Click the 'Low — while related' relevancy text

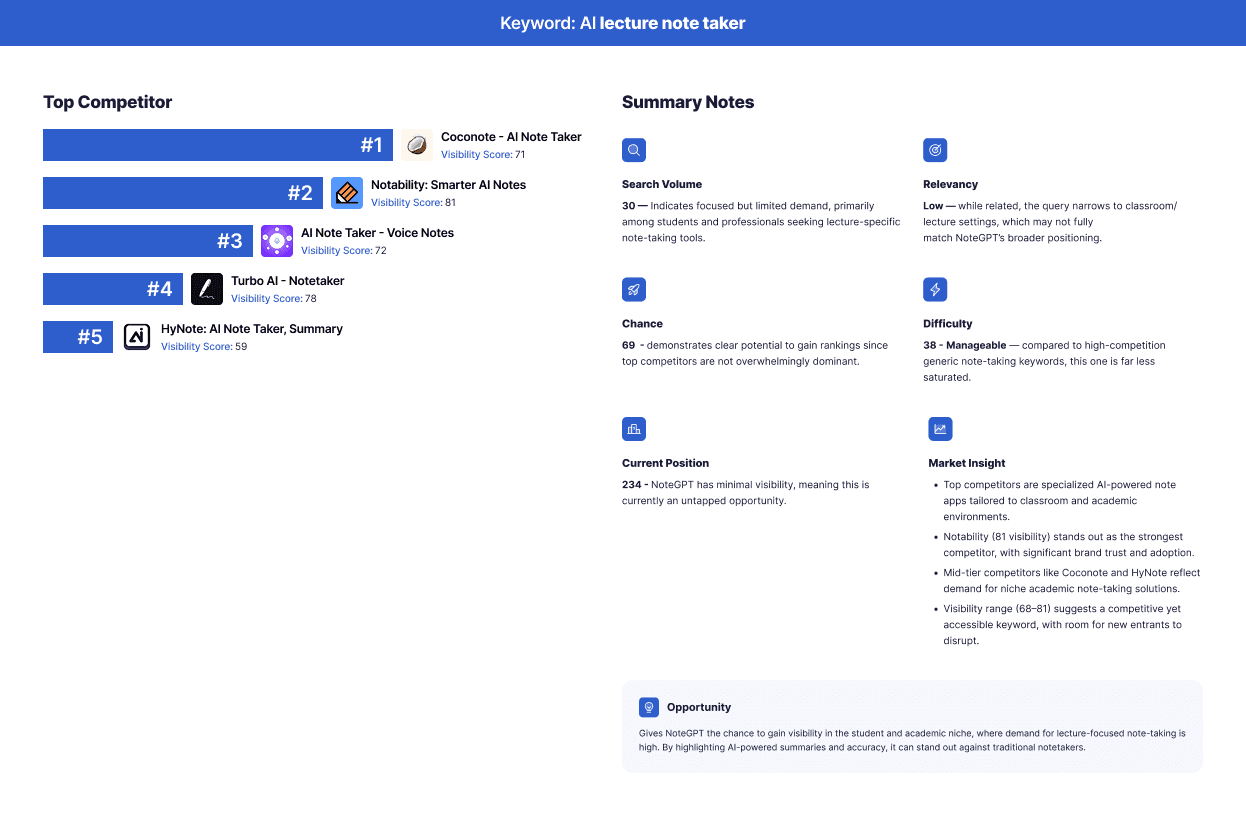tap(1050, 222)
